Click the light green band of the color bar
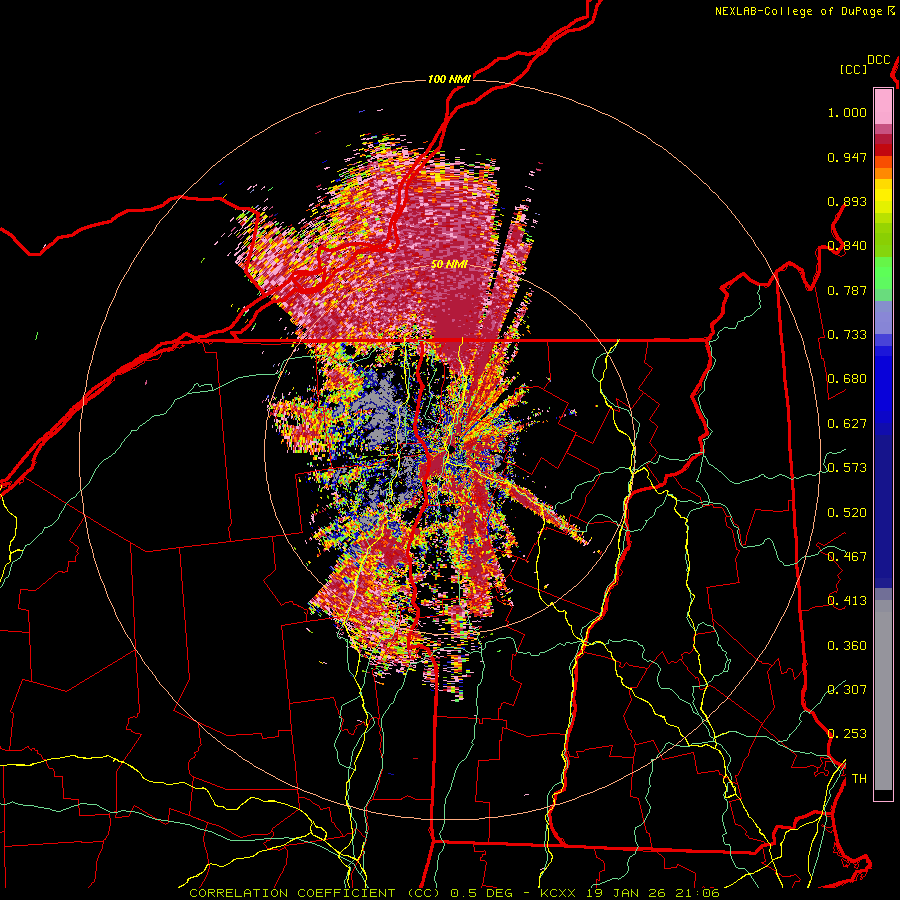This screenshot has width=900, height=900. (883, 273)
